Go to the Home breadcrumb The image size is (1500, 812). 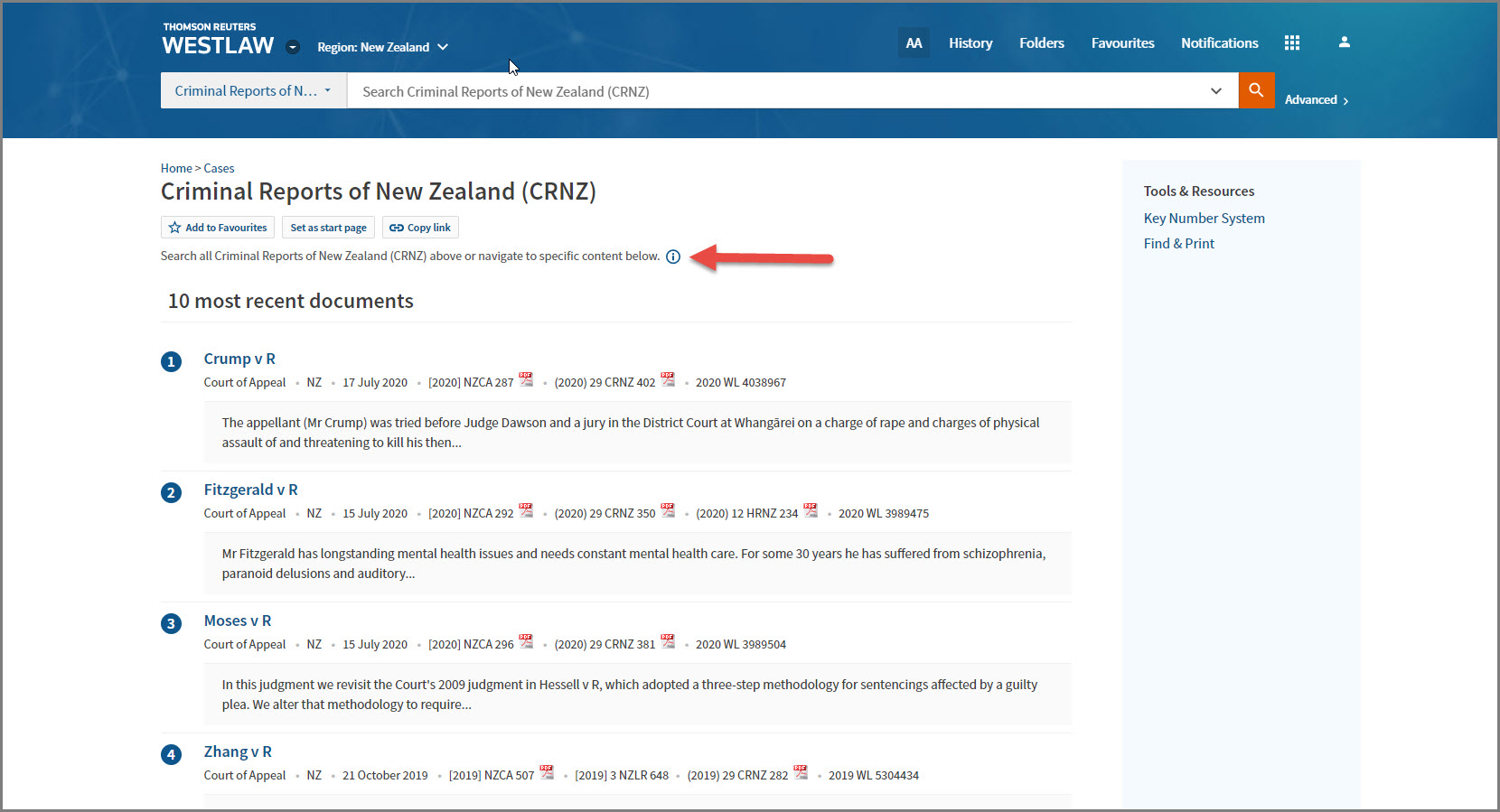(x=176, y=168)
